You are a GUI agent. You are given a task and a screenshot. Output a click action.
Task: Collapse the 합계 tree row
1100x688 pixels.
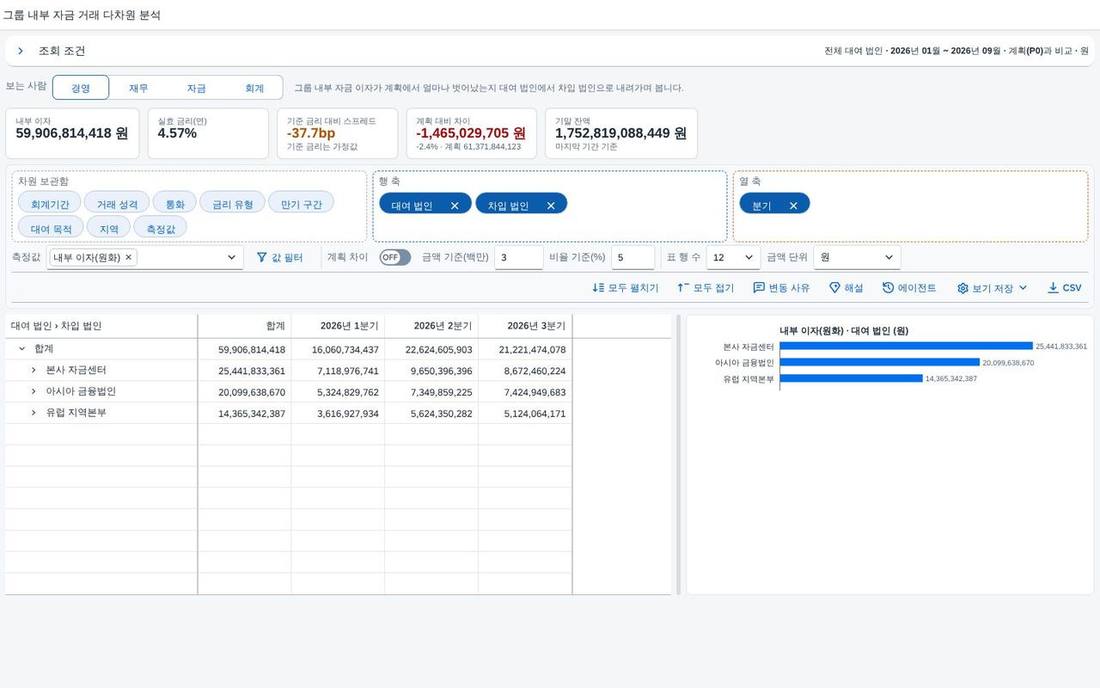22,349
